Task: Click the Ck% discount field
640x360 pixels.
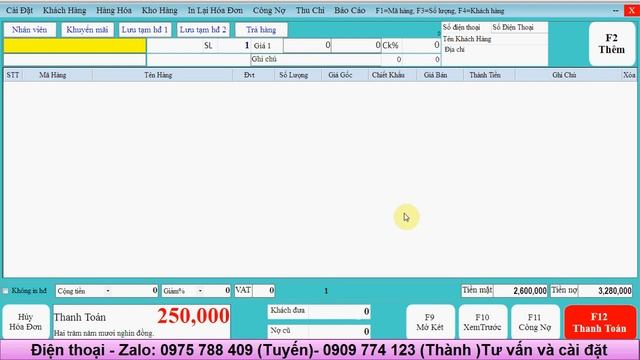Action: pyautogui.click(x=422, y=45)
